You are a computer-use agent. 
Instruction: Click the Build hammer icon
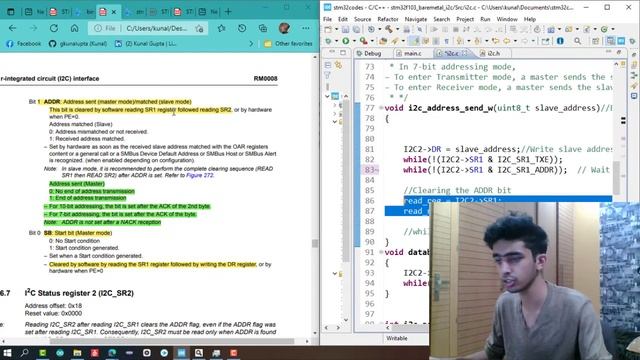point(389,29)
